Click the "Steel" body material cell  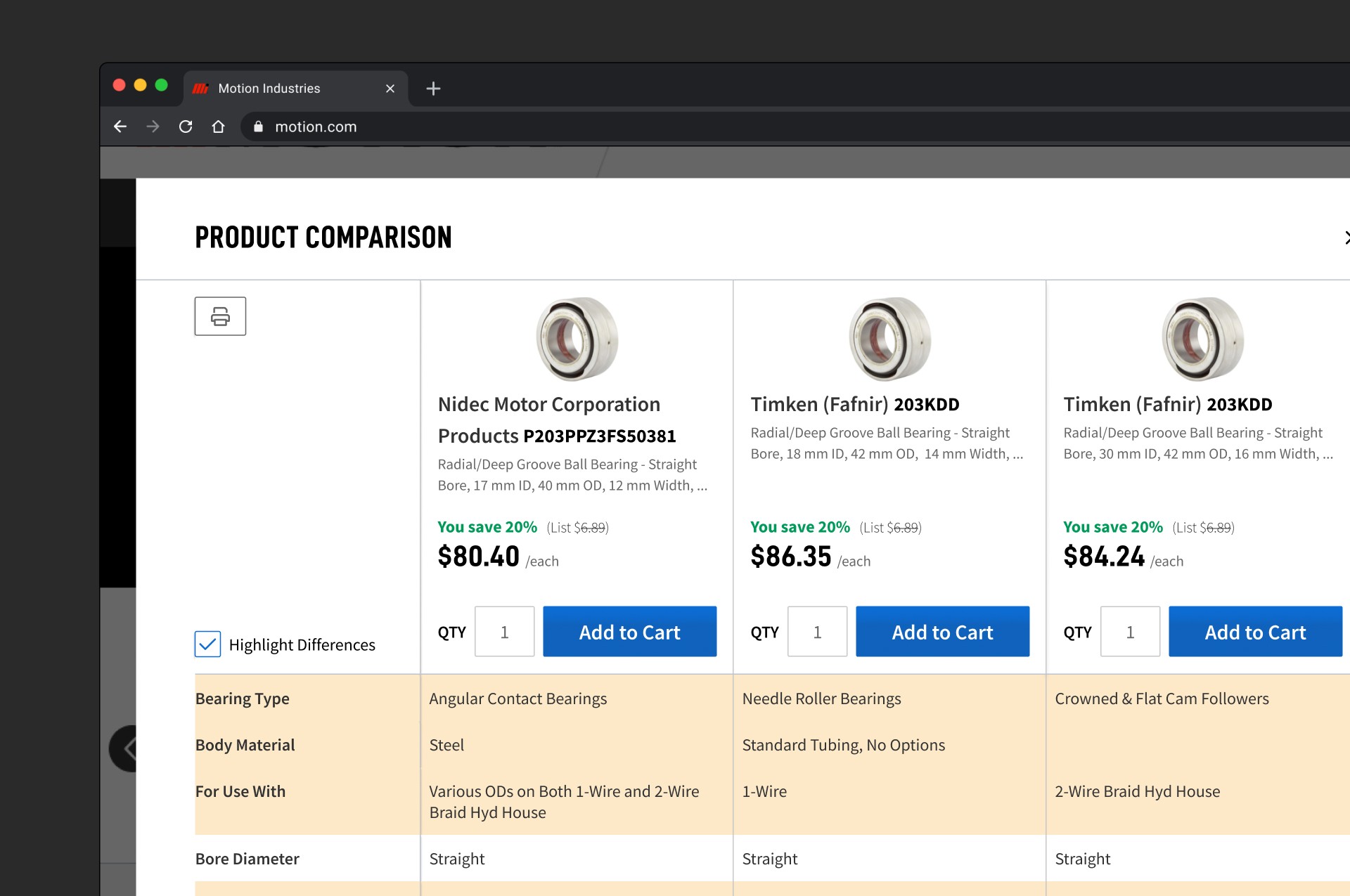447,745
